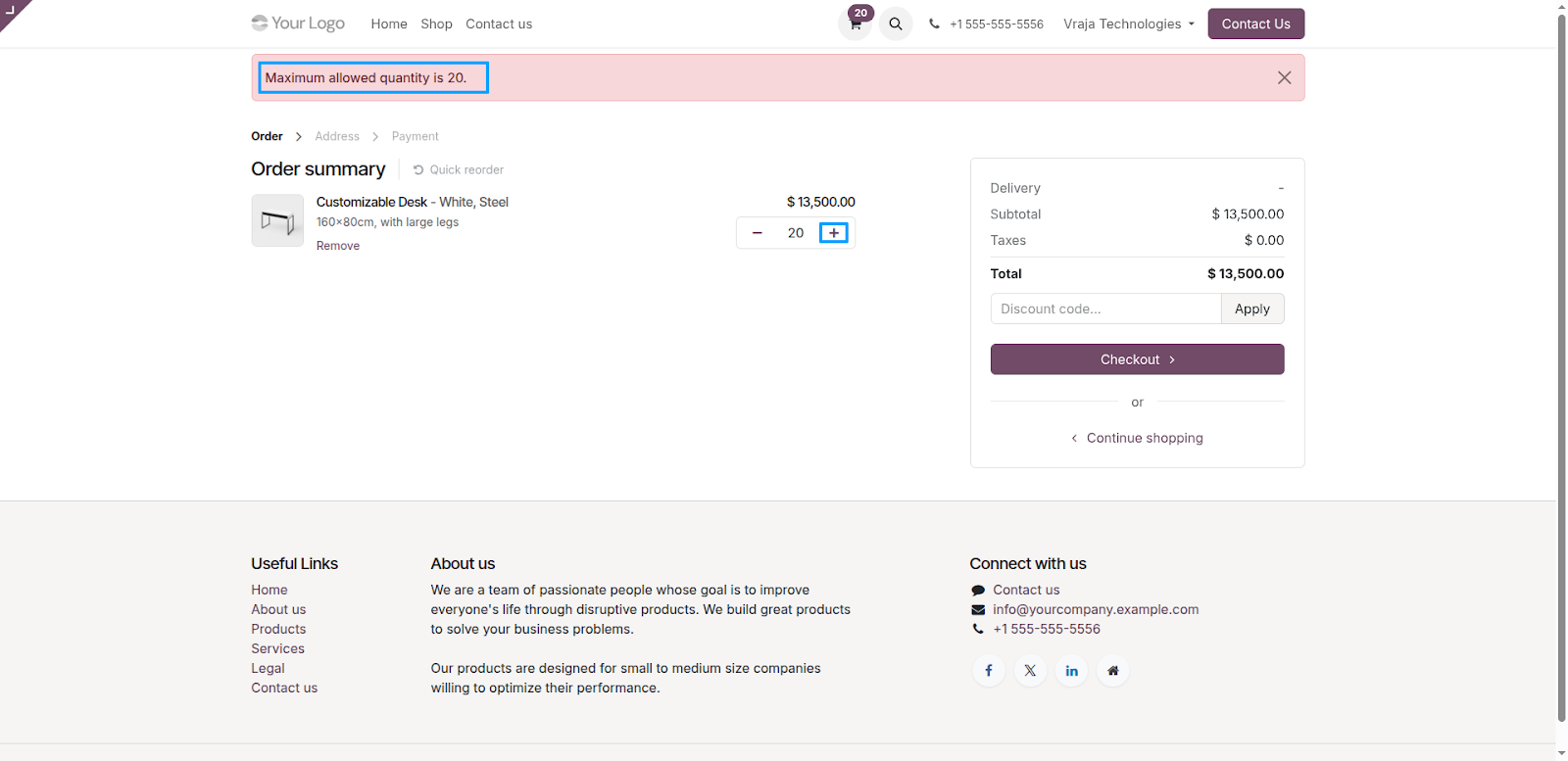The image size is (1568, 761).
Task: Dismiss the maximum quantity alert
Action: pyautogui.click(x=1284, y=77)
